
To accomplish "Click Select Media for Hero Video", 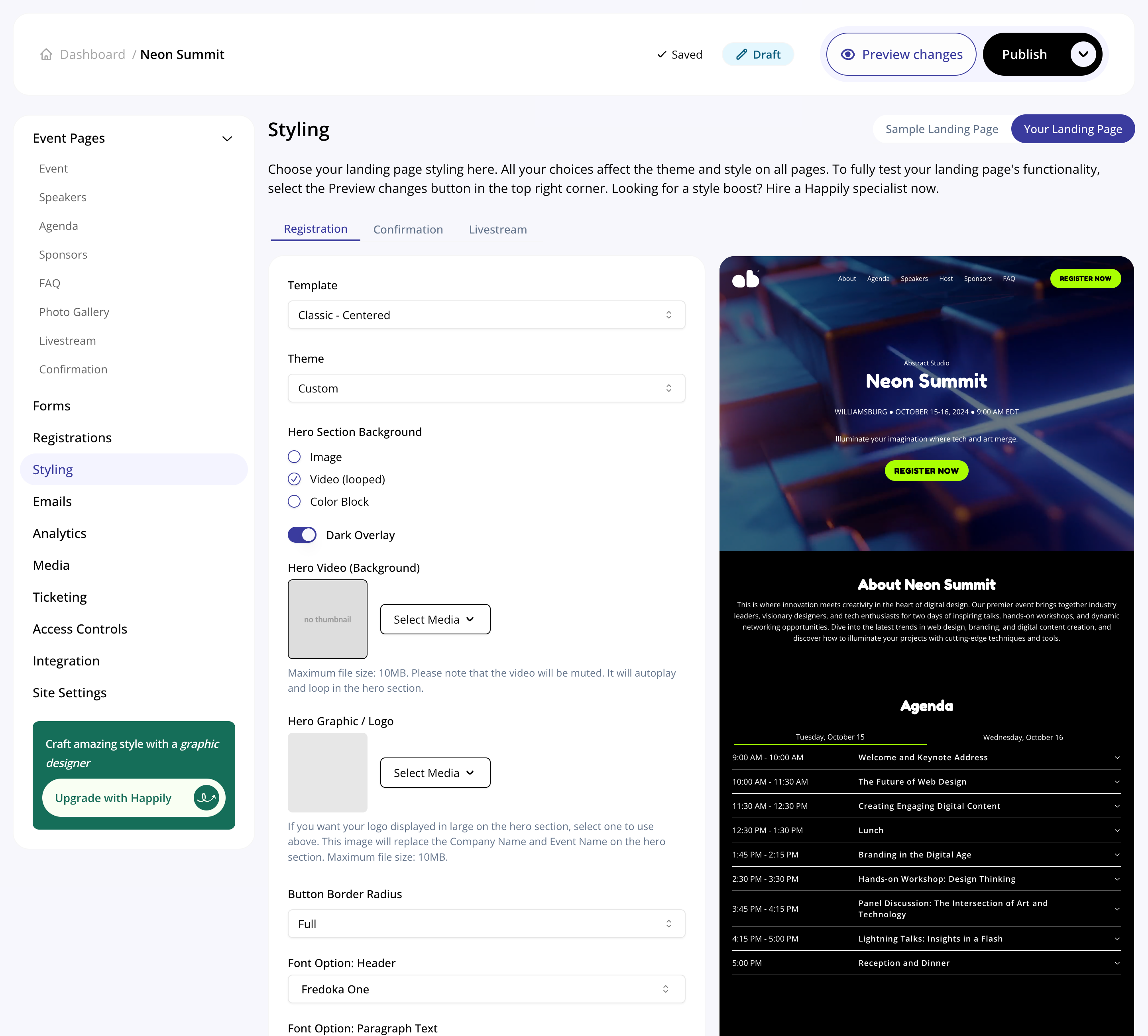I will [x=434, y=619].
